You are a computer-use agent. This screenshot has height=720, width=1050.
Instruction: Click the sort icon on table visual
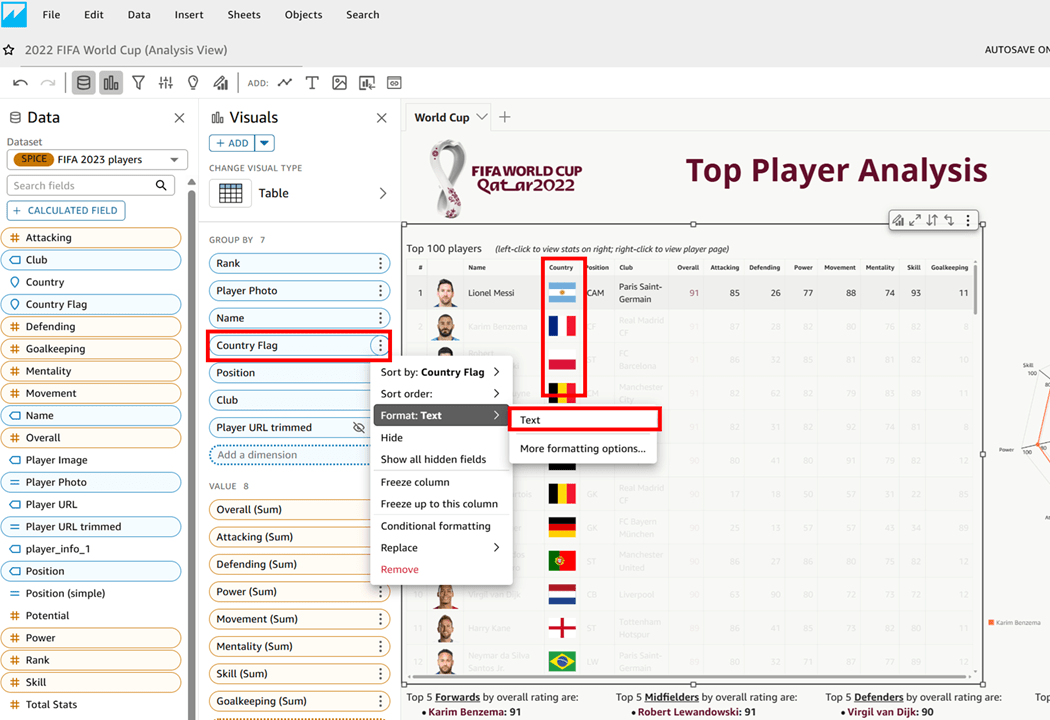tap(932, 220)
